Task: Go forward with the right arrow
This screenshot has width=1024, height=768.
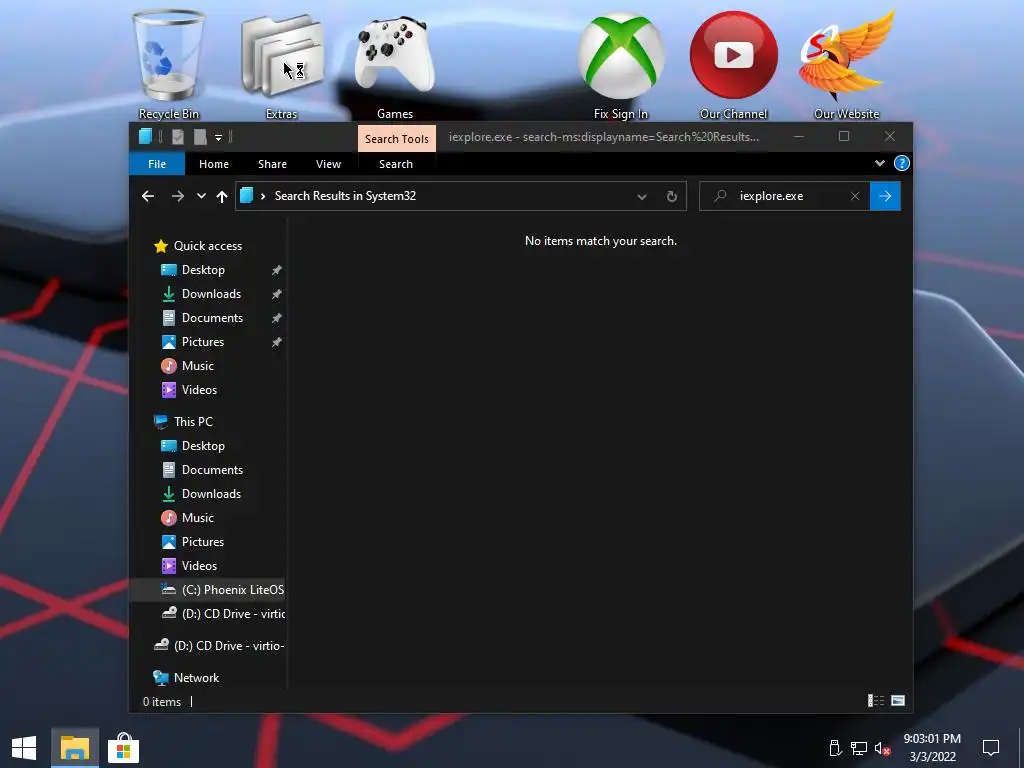Action: pos(178,196)
